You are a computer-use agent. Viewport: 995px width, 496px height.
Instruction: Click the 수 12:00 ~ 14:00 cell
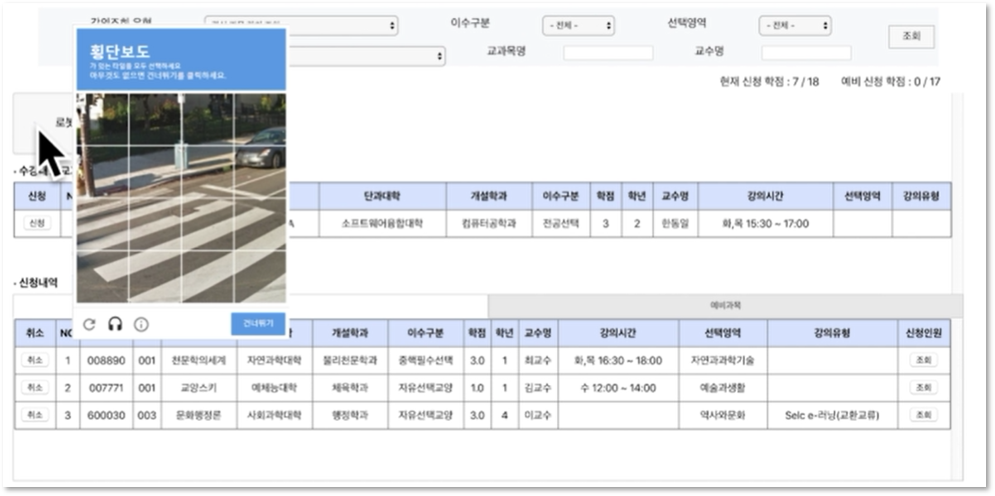[617, 388]
